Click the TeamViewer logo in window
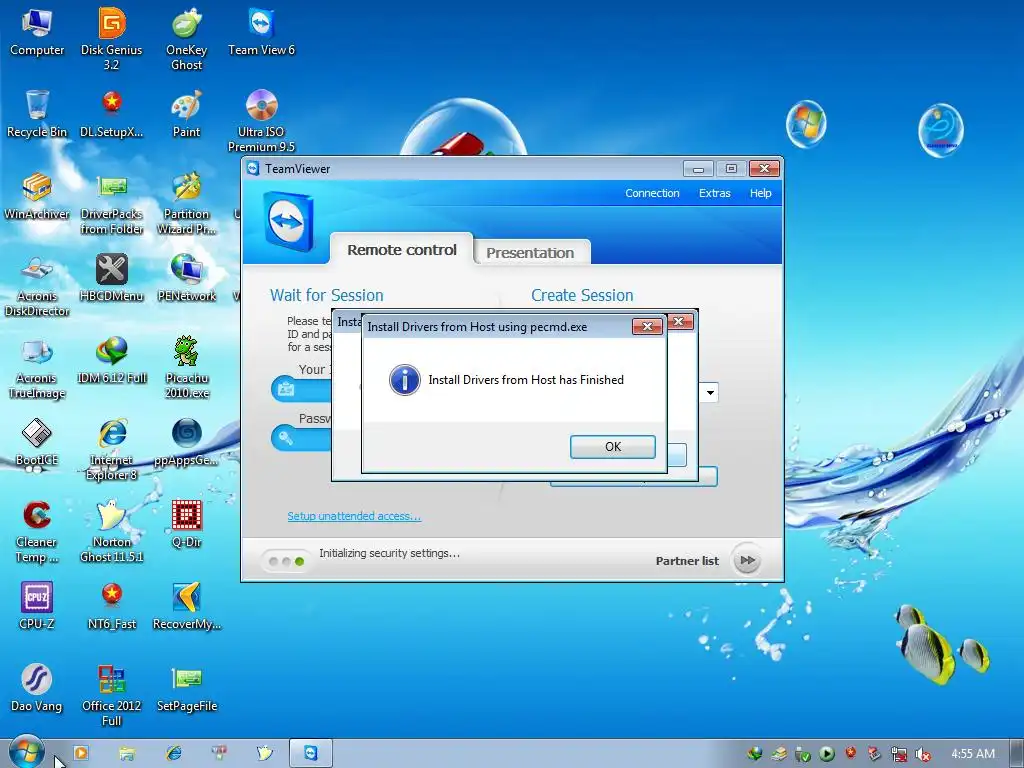 (289, 222)
